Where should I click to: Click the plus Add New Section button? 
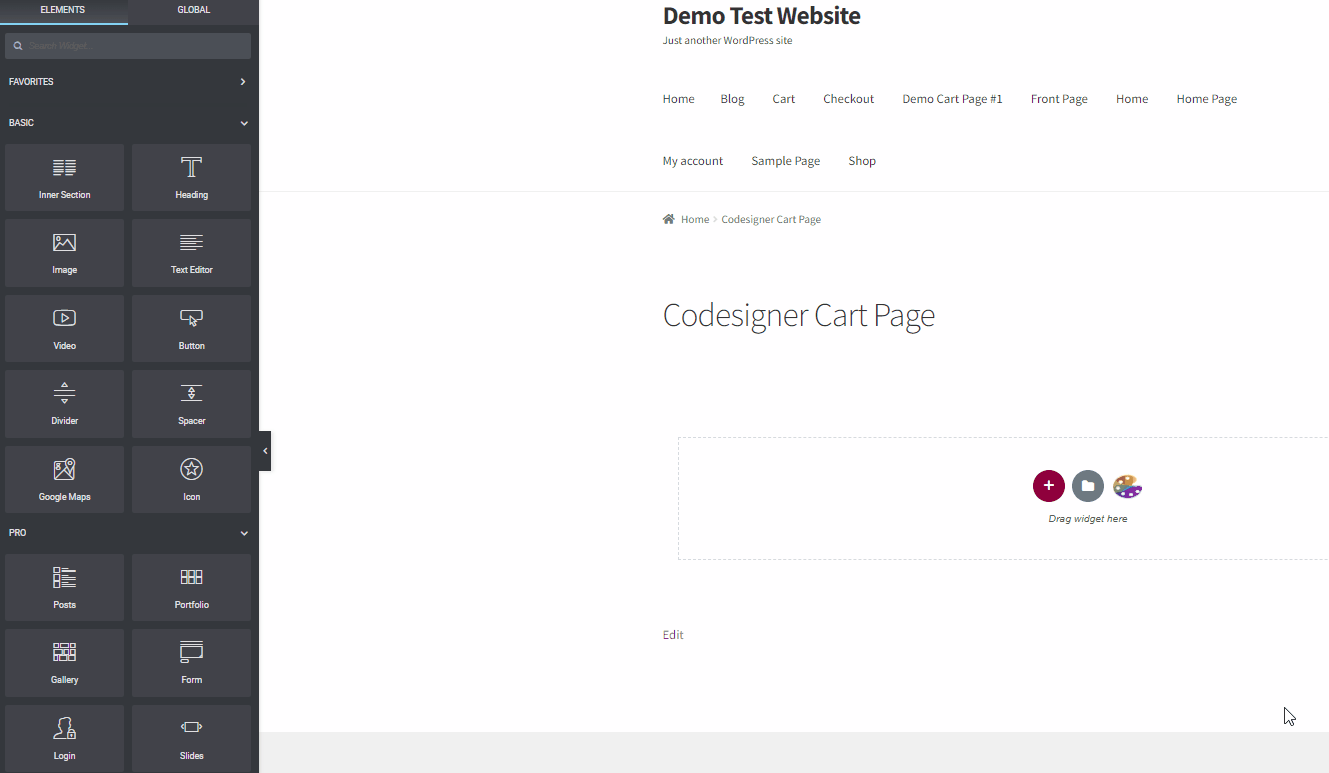[x=1048, y=486]
